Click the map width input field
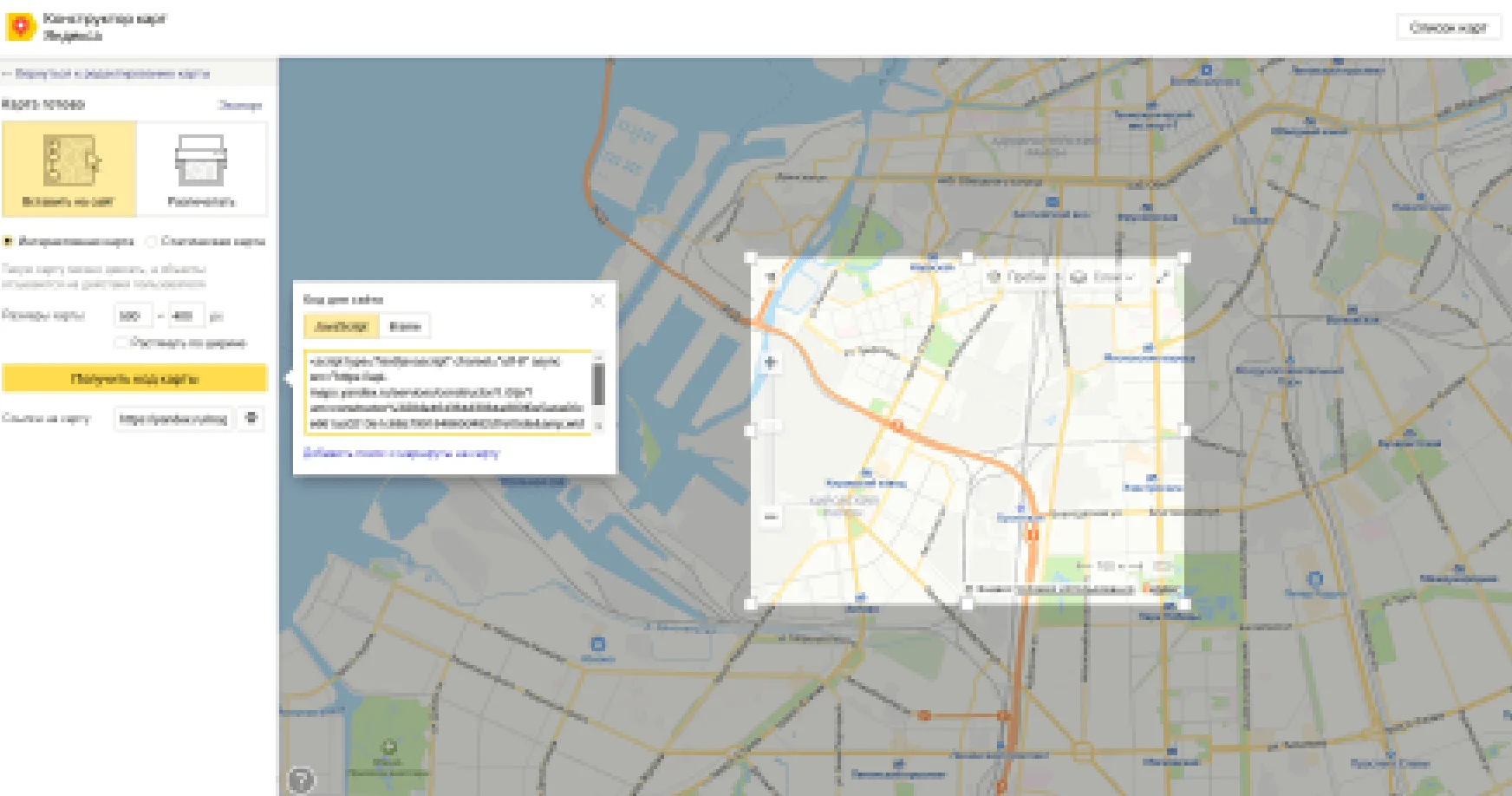Viewport: 1512px width, 796px height. 134,316
